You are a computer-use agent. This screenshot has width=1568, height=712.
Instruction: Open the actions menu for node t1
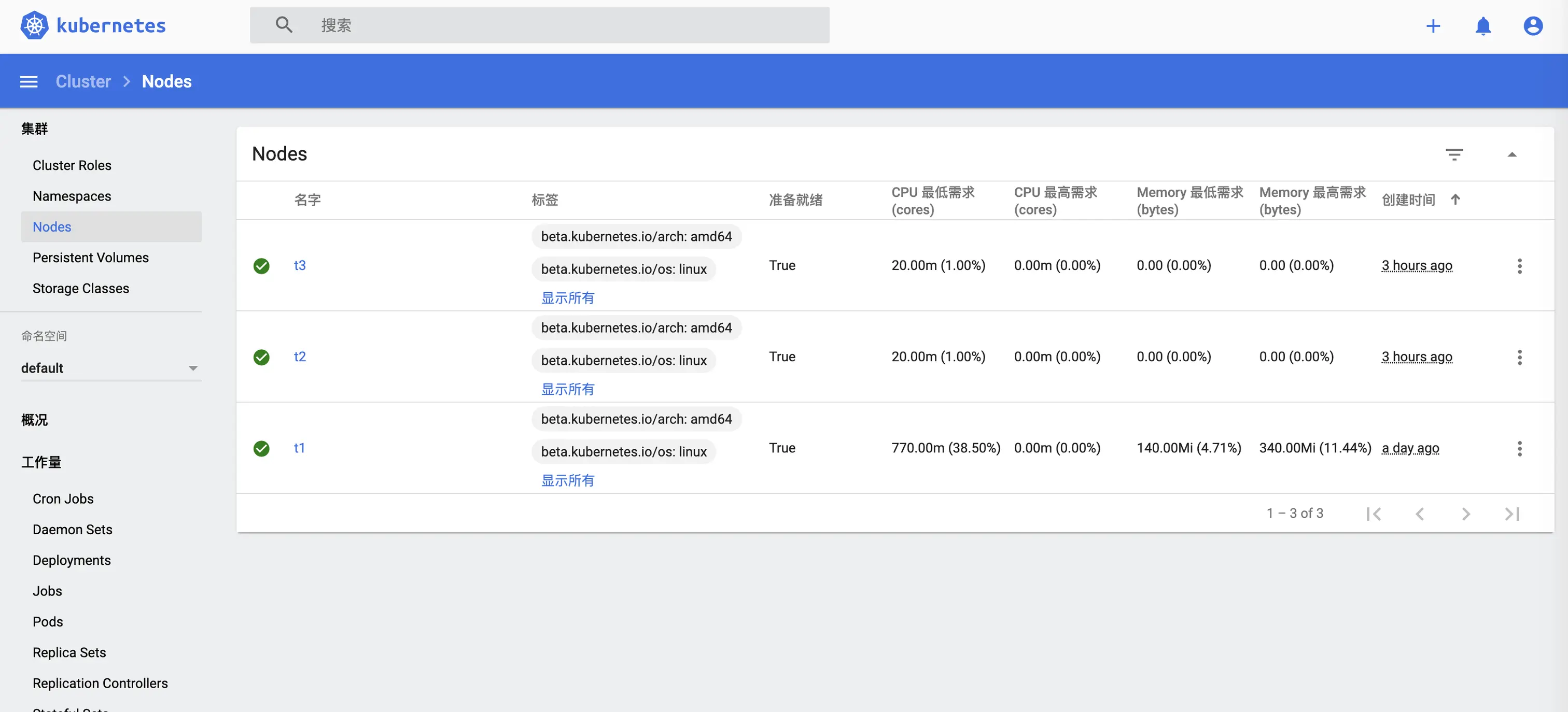pos(1519,449)
